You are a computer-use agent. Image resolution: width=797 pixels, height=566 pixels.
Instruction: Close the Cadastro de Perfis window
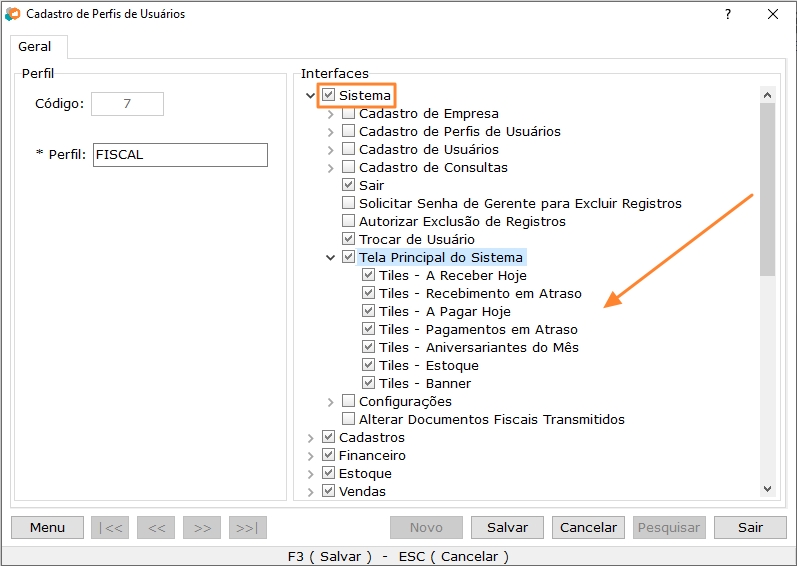click(773, 14)
